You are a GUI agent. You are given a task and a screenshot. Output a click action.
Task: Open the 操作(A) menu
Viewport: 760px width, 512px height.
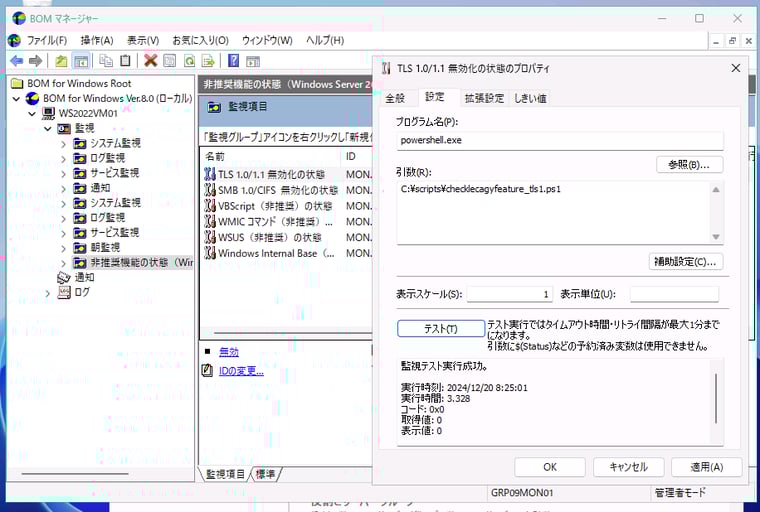(97, 40)
